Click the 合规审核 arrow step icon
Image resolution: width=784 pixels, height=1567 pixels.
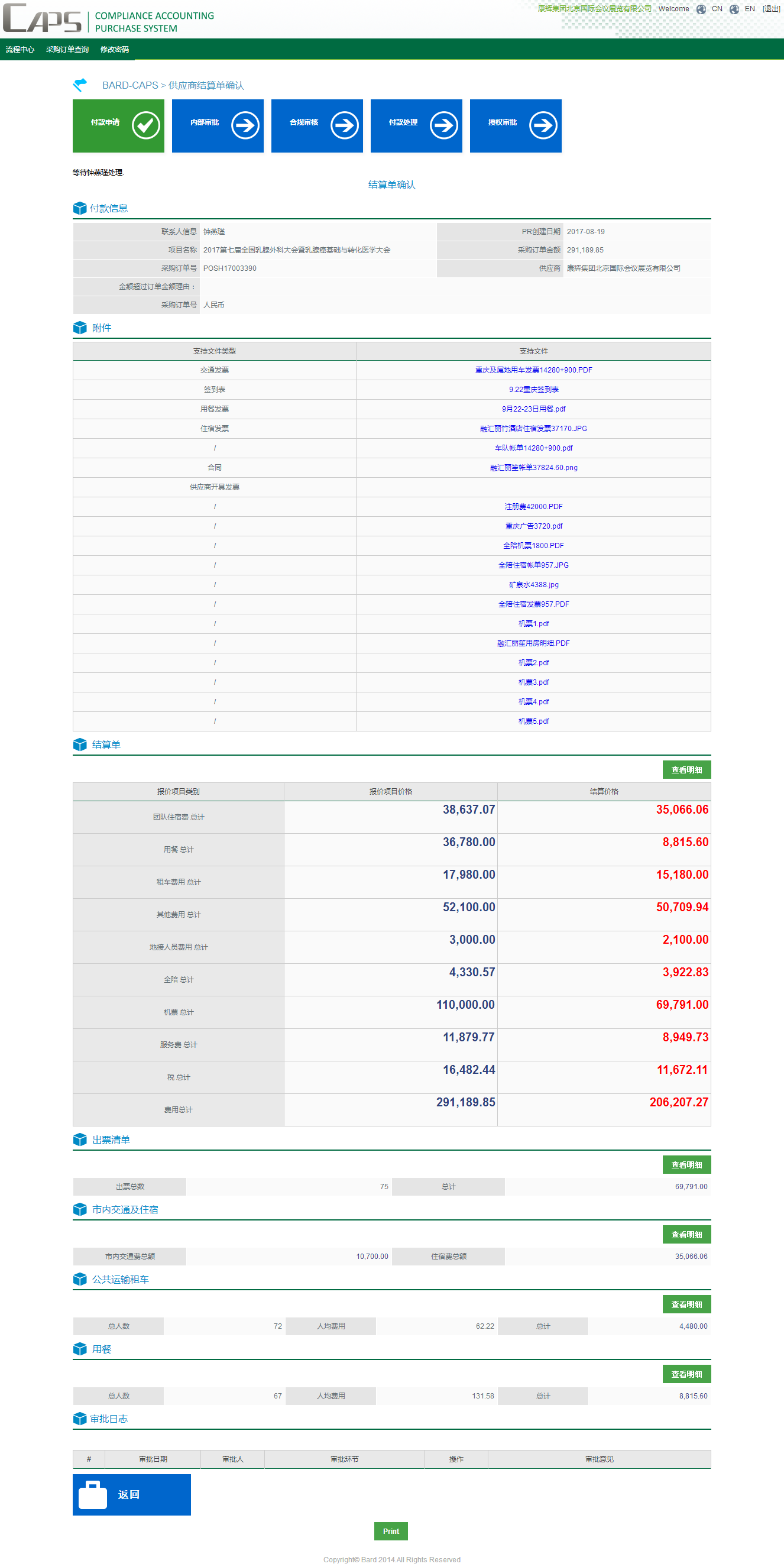click(x=344, y=125)
